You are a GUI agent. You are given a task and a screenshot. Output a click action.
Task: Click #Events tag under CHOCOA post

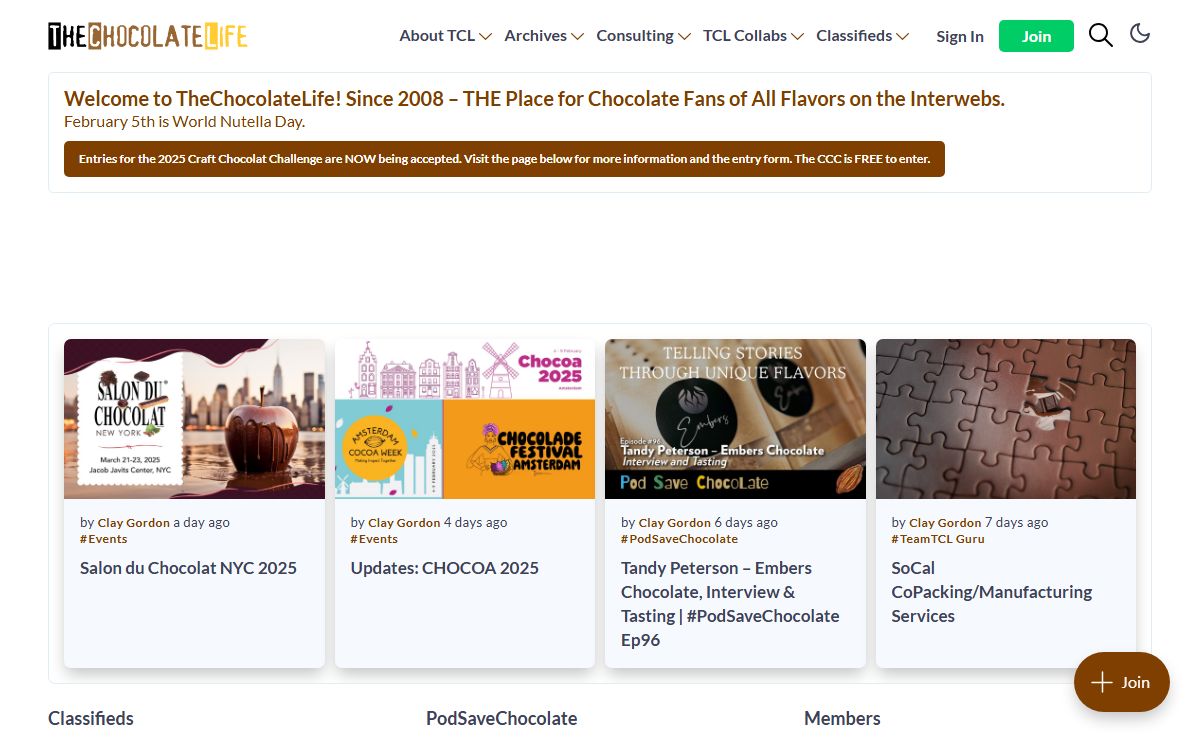pyautogui.click(x=374, y=539)
